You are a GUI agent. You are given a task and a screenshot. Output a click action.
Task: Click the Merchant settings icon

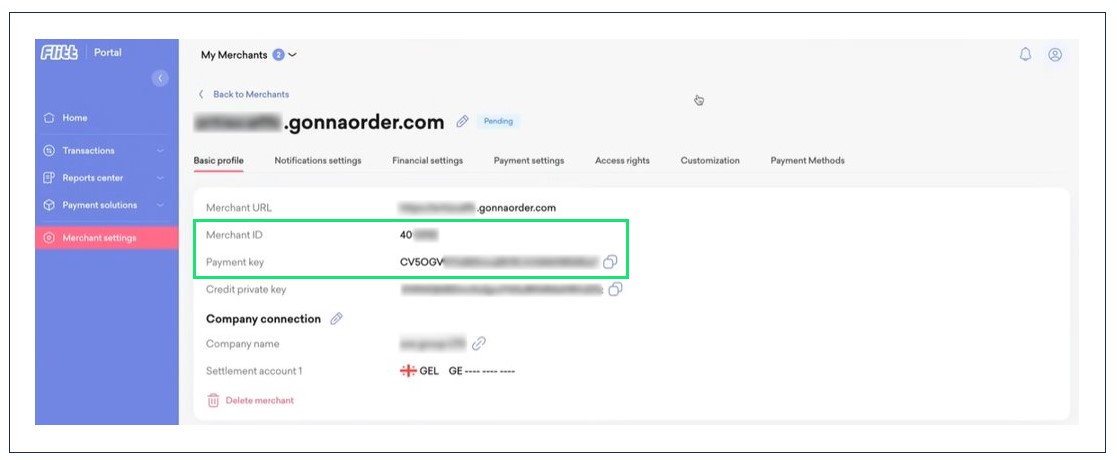coord(48,238)
